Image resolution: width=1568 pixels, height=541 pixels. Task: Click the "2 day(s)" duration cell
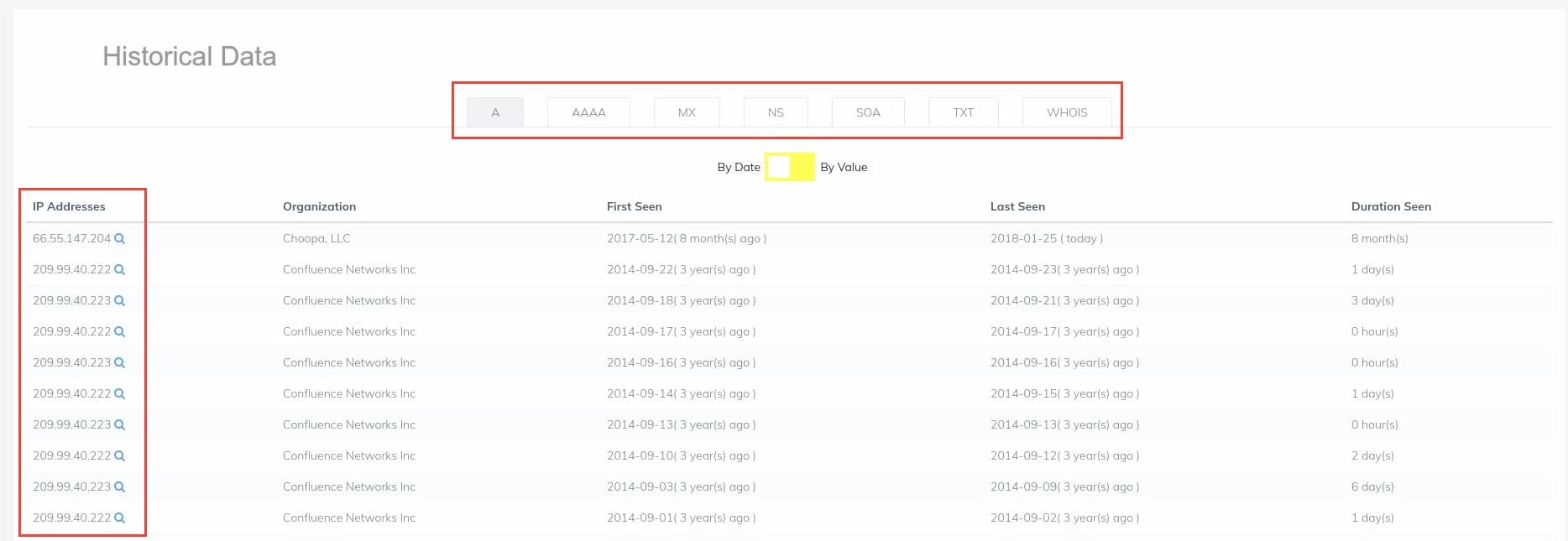[x=1372, y=455]
